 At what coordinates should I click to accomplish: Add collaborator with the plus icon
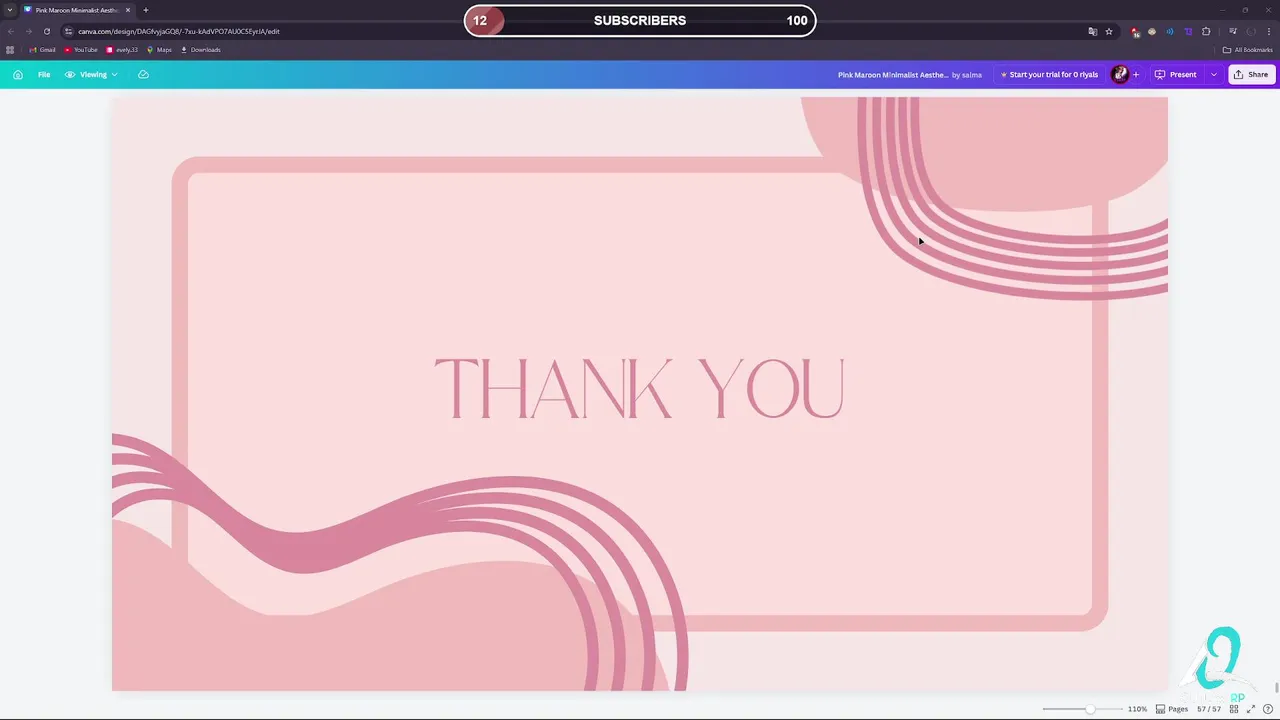coord(1135,75)
